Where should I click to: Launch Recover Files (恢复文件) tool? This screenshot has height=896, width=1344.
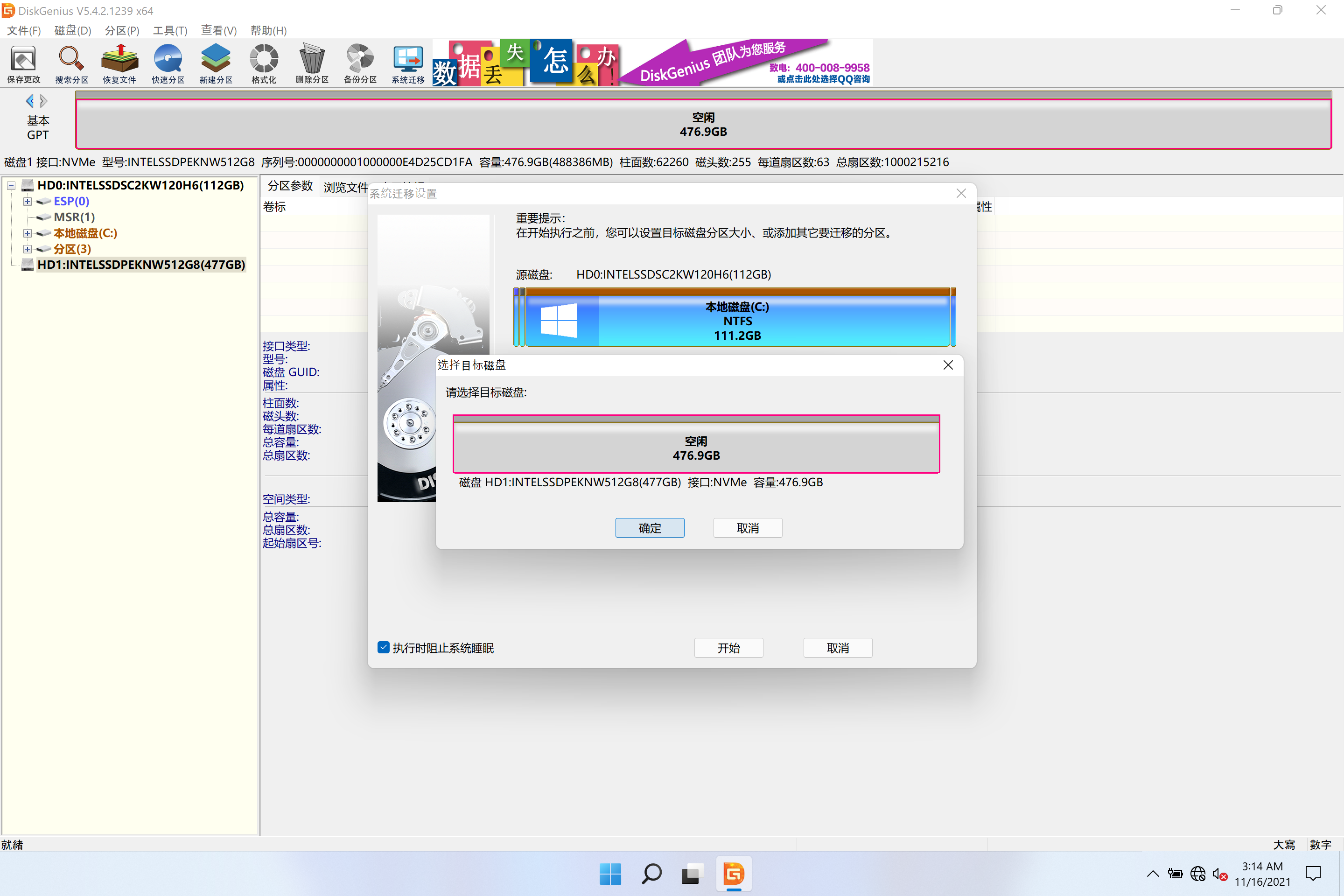(x=119, y=64)
